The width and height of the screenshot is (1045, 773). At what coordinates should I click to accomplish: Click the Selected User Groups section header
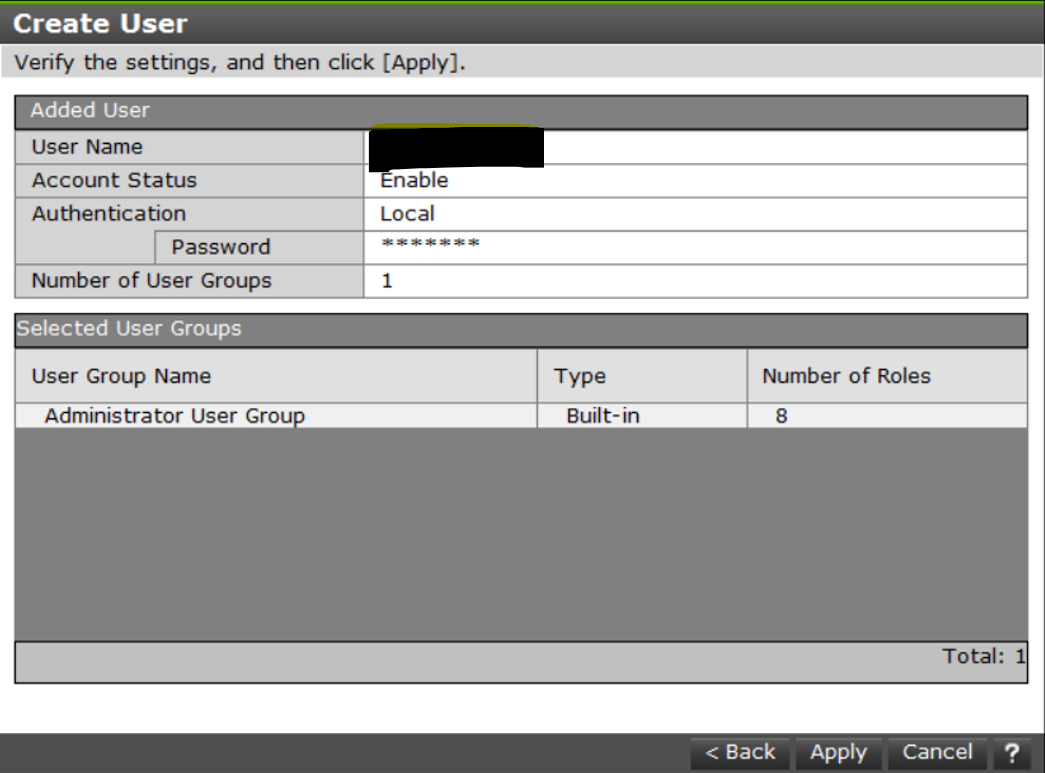(x=129, y=328)
